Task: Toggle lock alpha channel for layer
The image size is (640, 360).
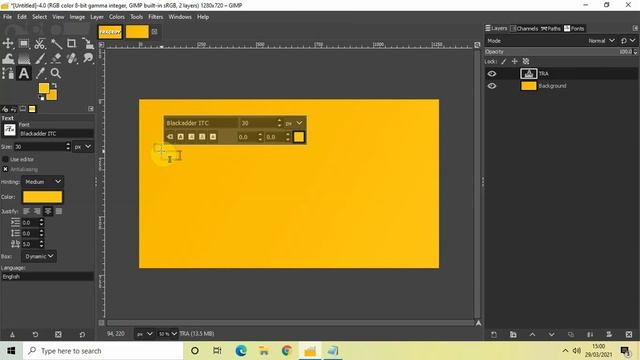Action: 526,61
